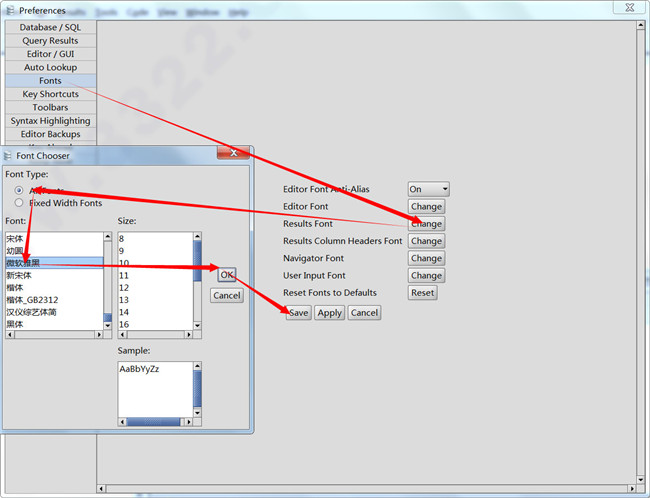Click font list scroll down arrow
650x498 pixels.
click(x=108, y=326)
